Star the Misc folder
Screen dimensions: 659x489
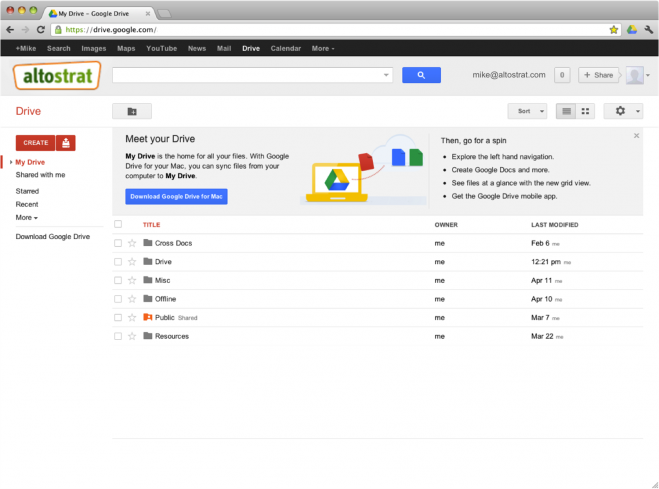tap(132, 280)
